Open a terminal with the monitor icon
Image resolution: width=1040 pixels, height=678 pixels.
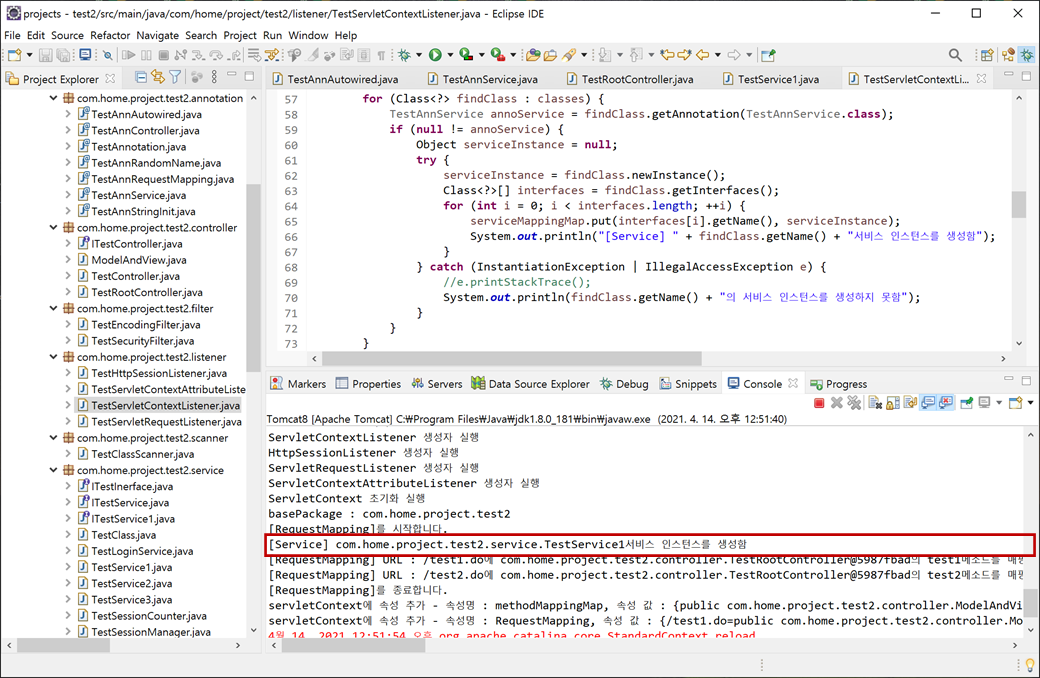(85, 54)
